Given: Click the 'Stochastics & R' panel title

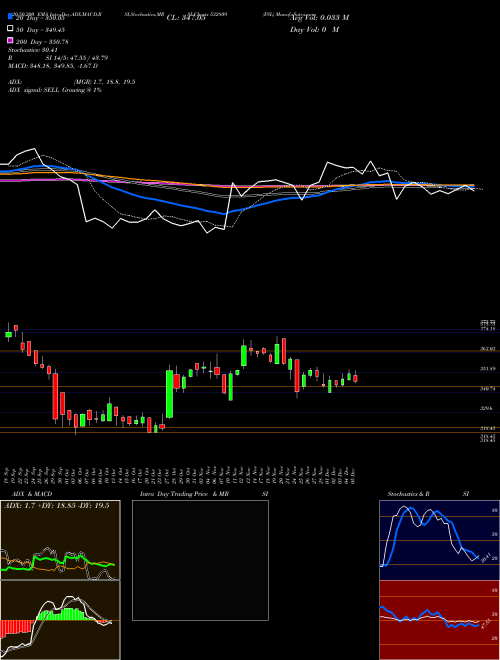Looking at the screenshot, I should coord(409,494).
